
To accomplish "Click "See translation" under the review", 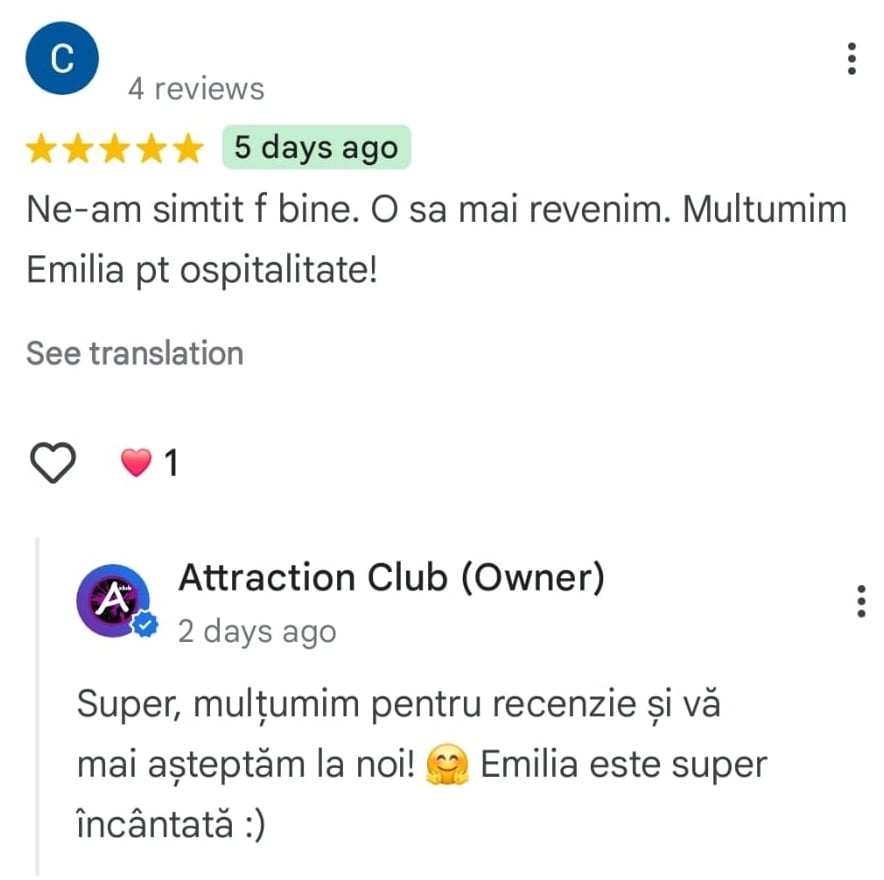I will 135,353.
